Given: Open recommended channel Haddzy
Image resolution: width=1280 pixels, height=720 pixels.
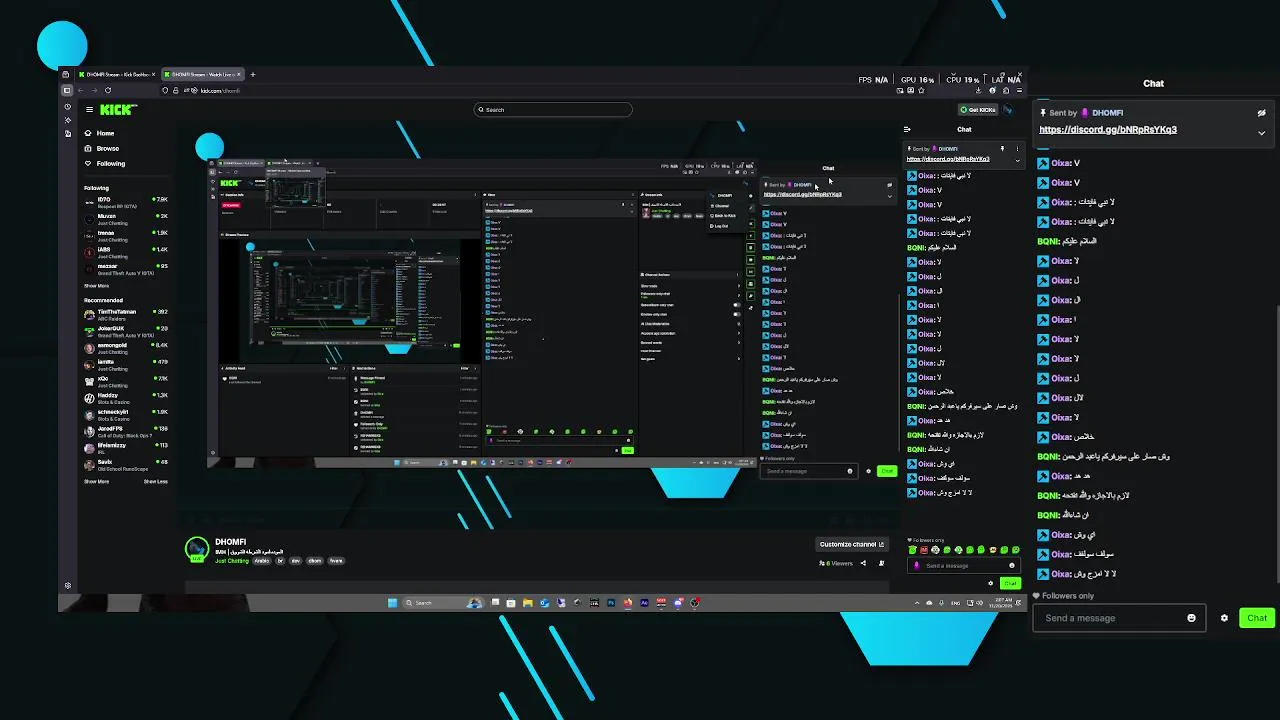Looking at the screenshot, I should (125, 398).
